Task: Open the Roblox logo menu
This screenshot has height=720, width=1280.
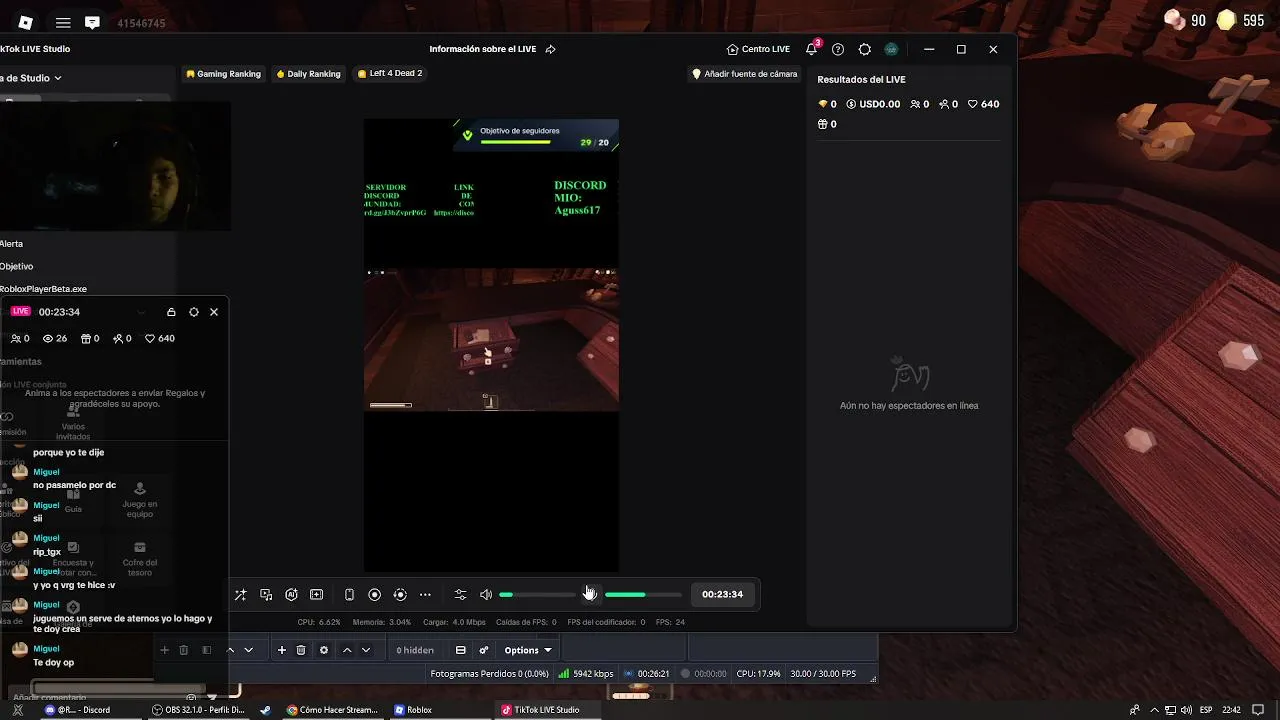Action: tap(26, 22)
